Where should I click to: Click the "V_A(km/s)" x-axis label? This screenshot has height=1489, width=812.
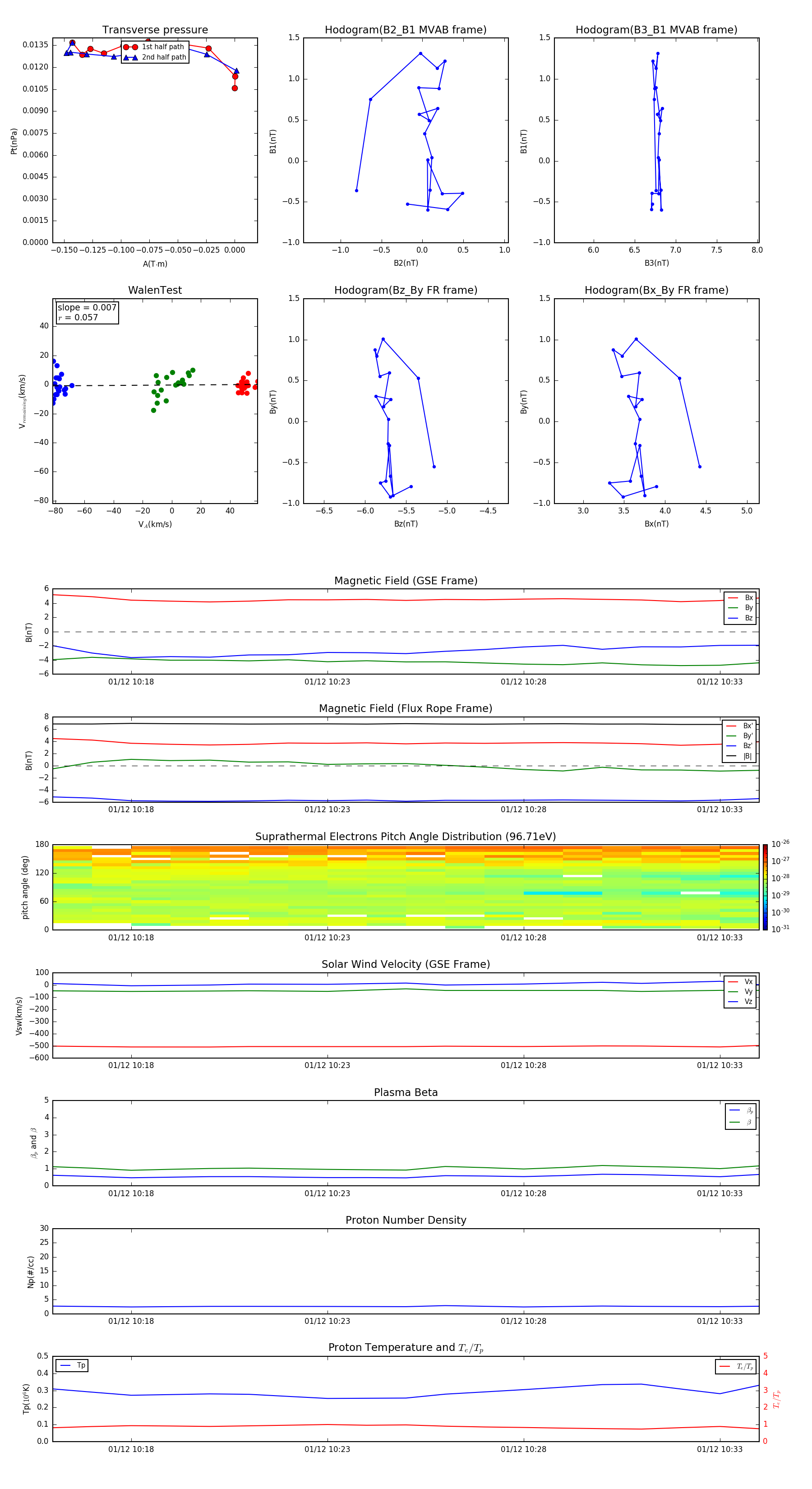(155, 524)
